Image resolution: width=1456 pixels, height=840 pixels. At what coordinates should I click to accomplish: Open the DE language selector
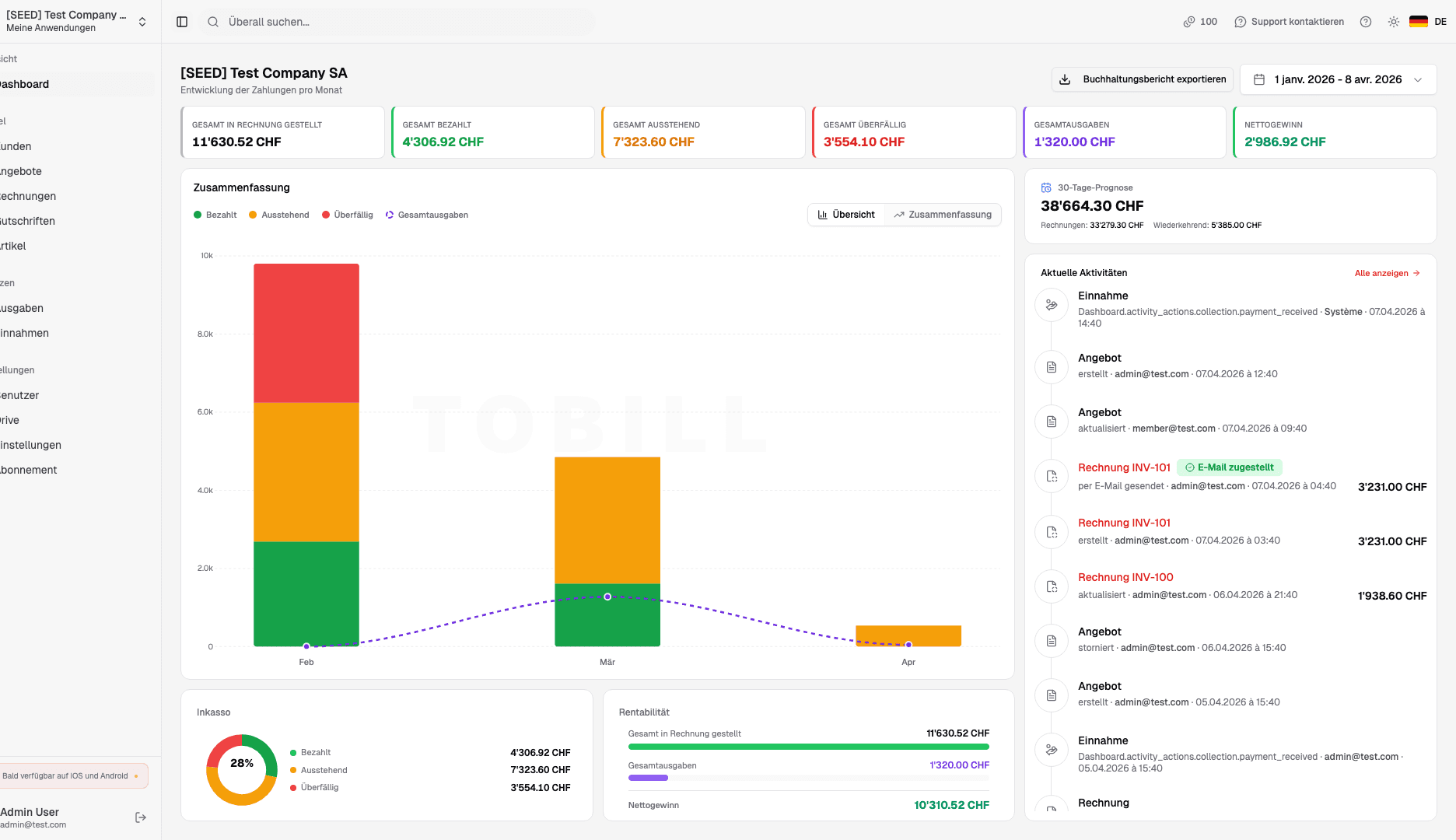click(x=1428, y=22)
